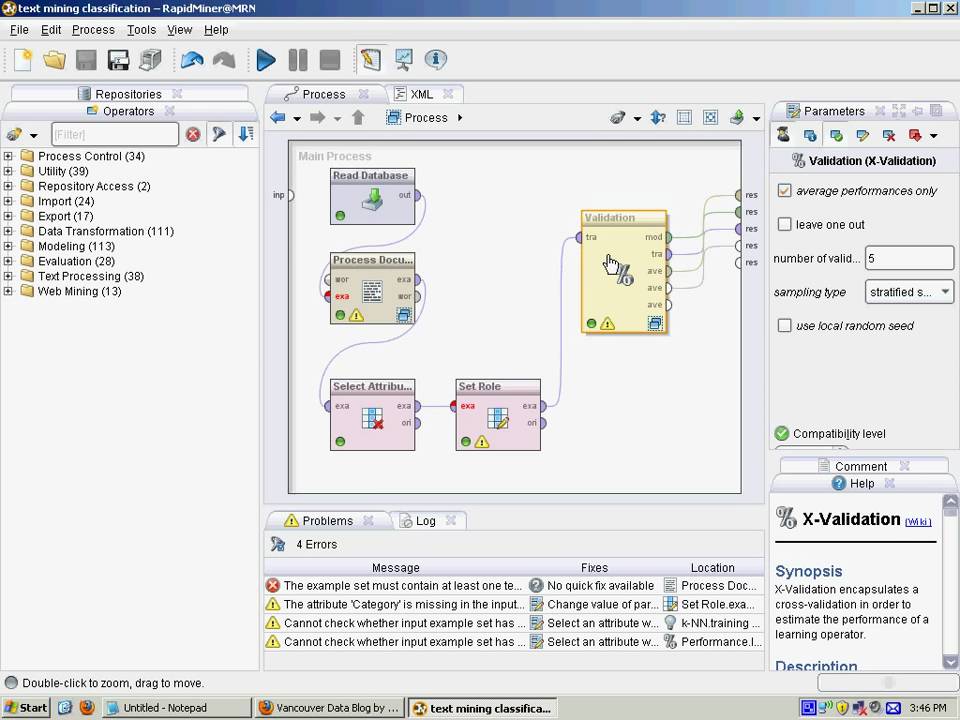
Task: Select the 'example set must contain' error row
Action: pos(514,585)
